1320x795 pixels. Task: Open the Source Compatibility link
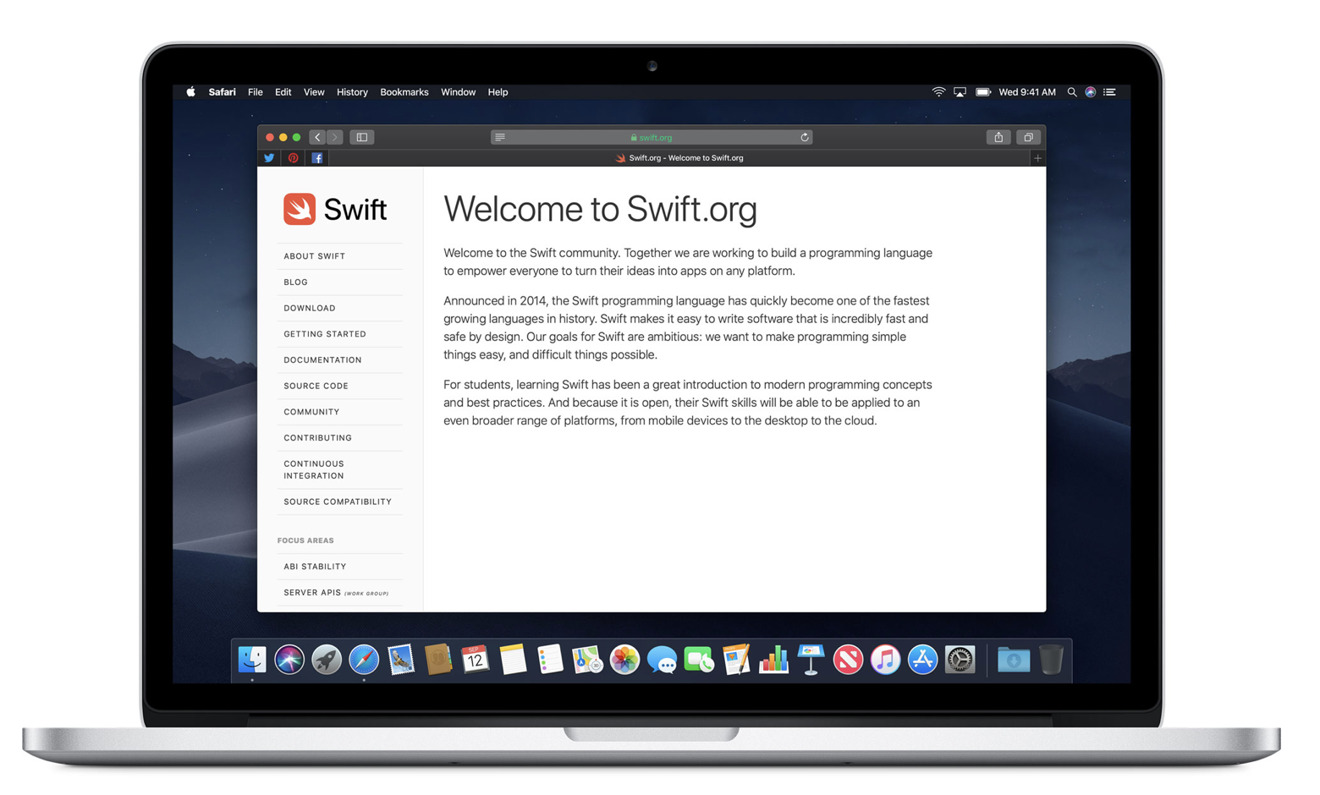point(337,502)
